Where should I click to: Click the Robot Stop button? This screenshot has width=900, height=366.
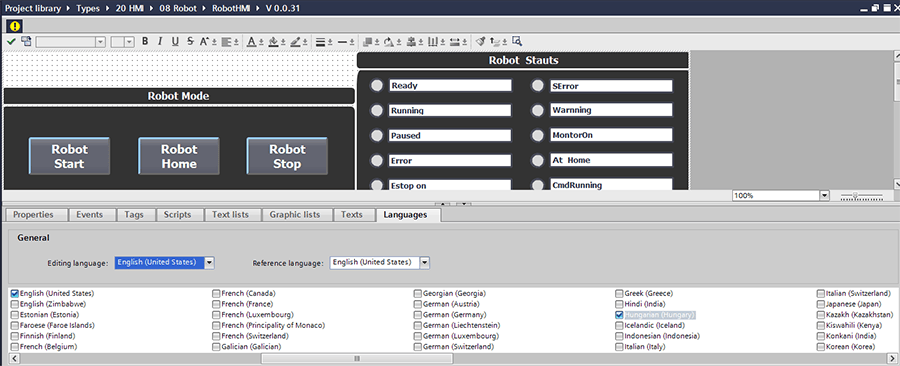(287, 156)
